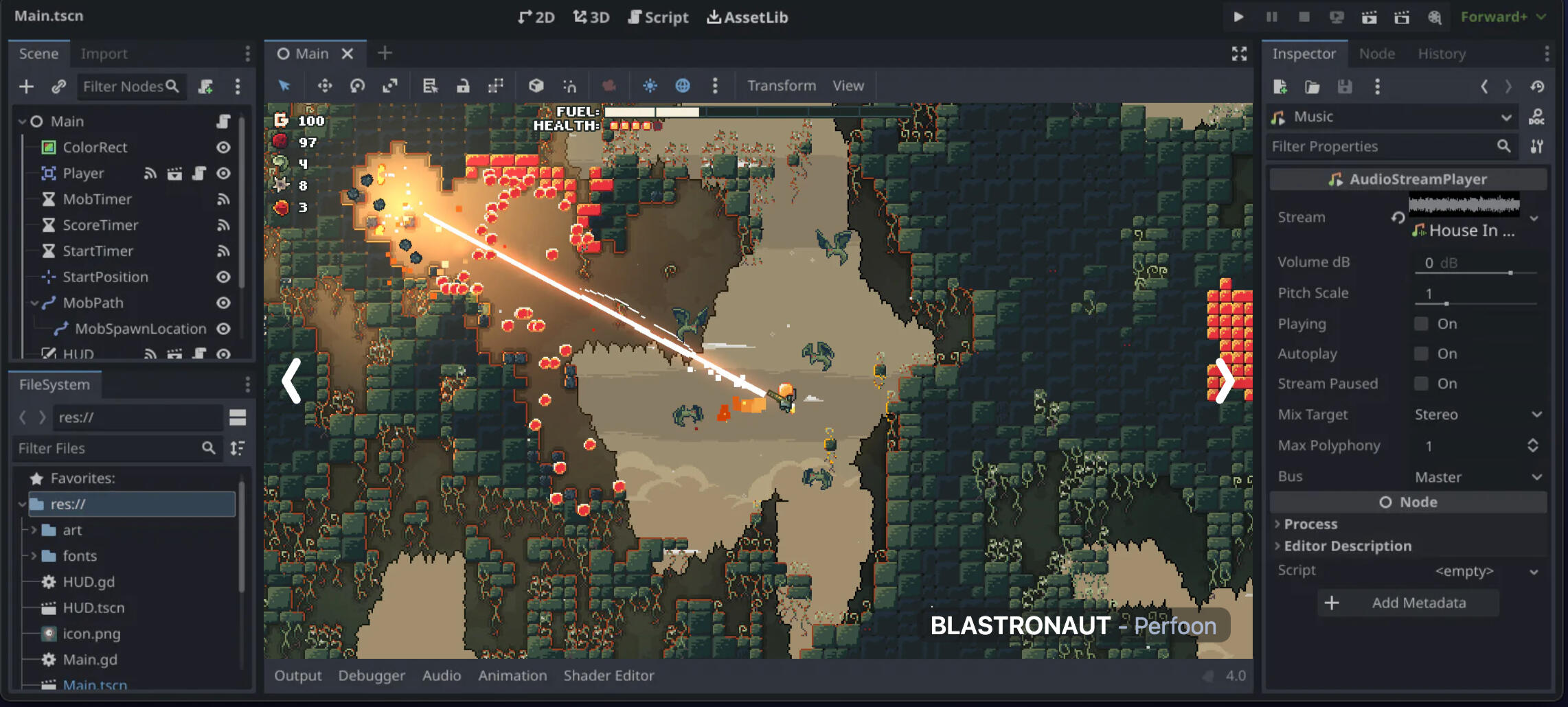This screenshot has height=707, width=1568.
Task: Select the Rotate Mode tool
Action: 357,86
